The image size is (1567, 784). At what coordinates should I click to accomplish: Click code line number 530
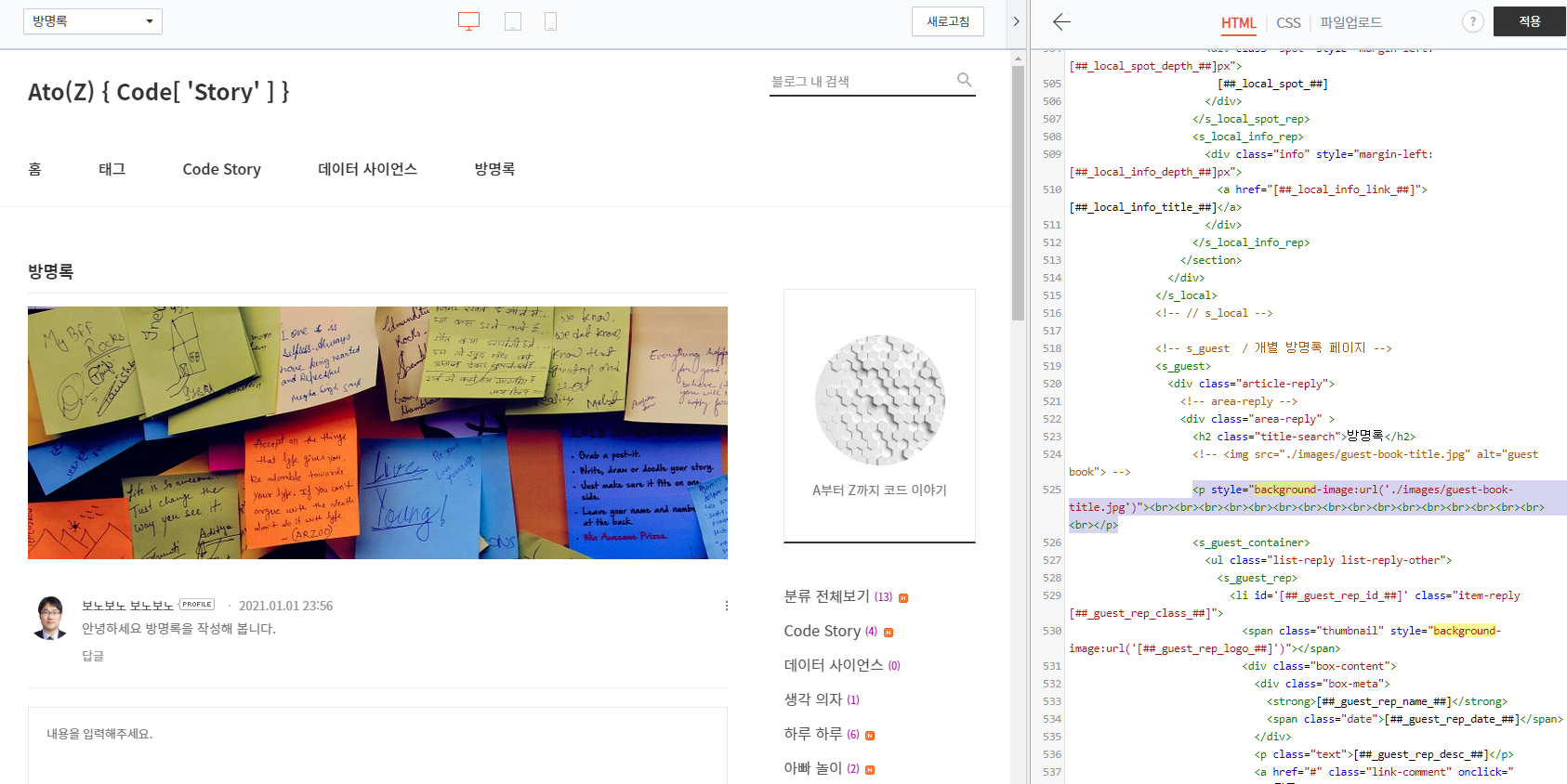click(x=1051, y=631)
